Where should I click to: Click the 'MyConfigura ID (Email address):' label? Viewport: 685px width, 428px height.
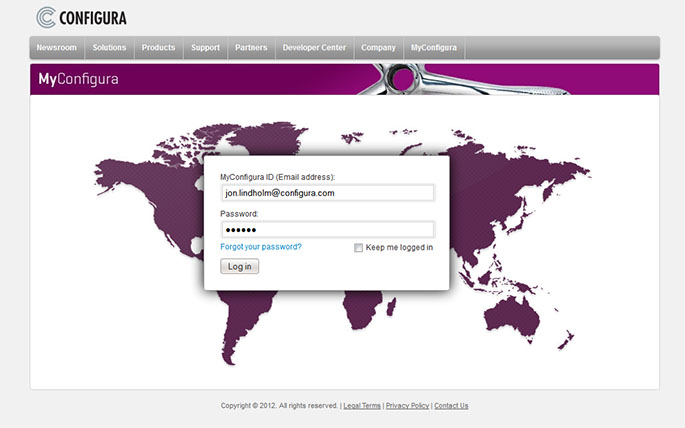[x=277, y=177]
